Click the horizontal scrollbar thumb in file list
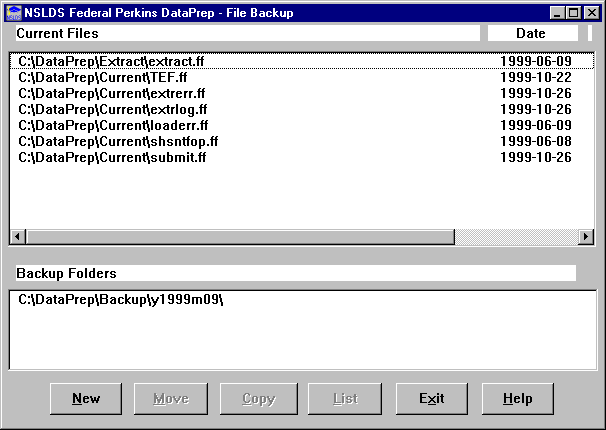Image resolution: width=606 pixels, height=430 pixels. [x=240, y=236]
